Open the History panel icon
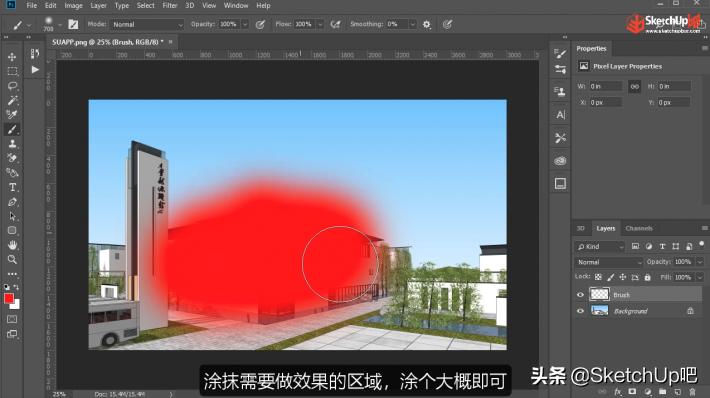The width and height of the screenshot is (710, 398). click(35, 54)
